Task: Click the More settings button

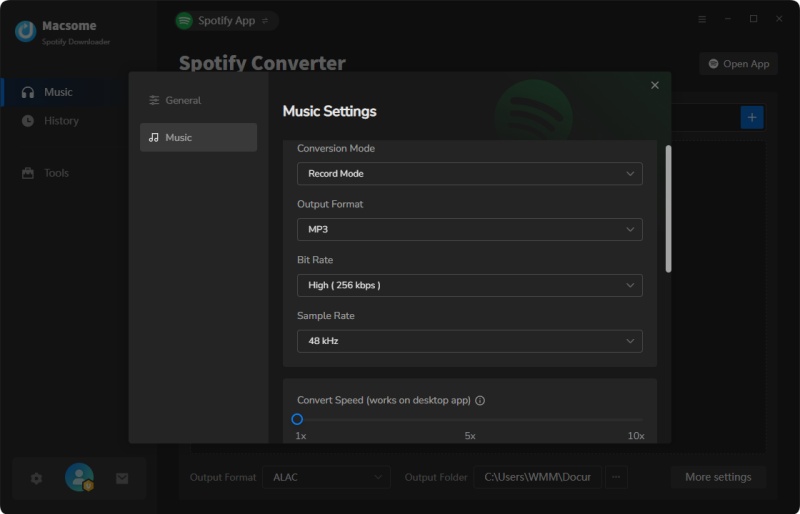Action: pyautogui.click(x=718, y=477)
